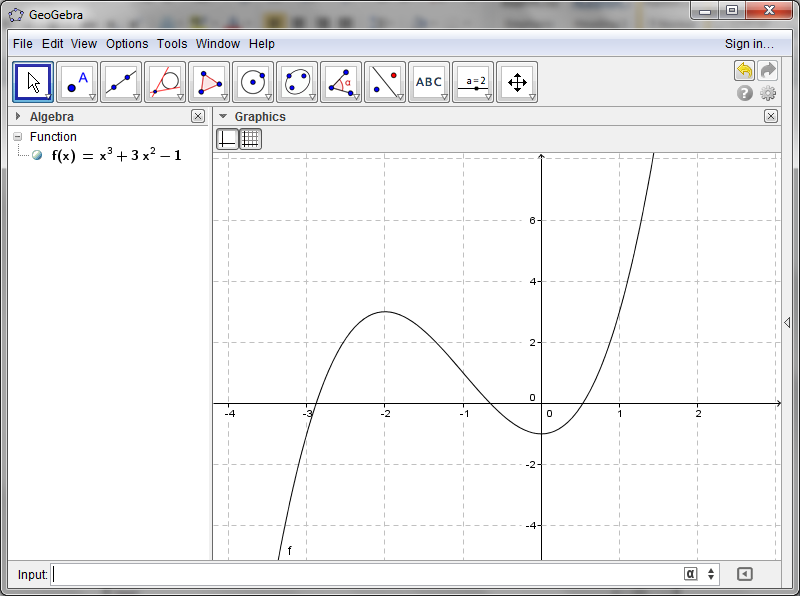Select the Point tool
Image resolution: width=800 pixels, height=596 pixels.
point(77,80)
